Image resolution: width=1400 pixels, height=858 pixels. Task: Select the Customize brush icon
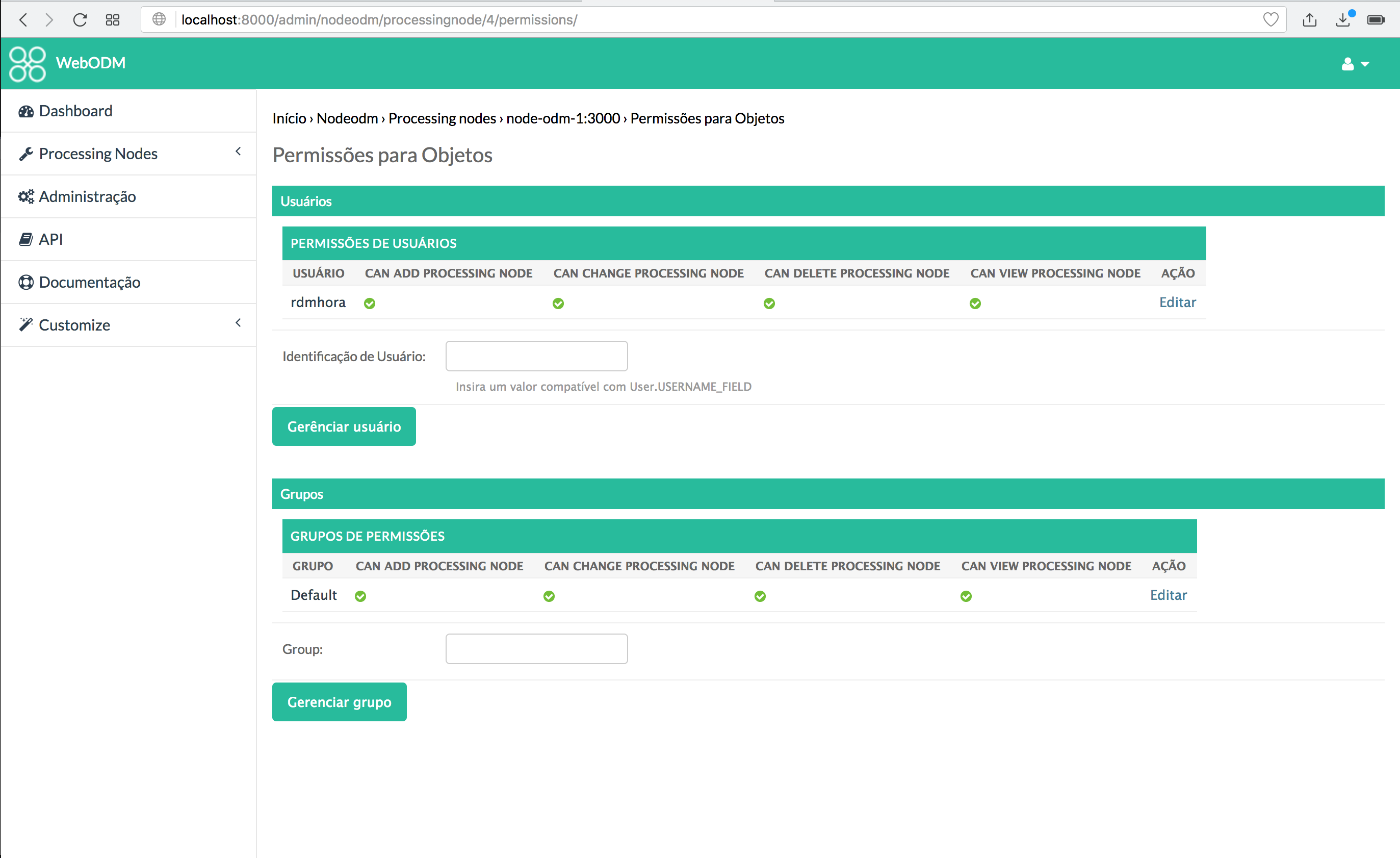coord(25,324)
